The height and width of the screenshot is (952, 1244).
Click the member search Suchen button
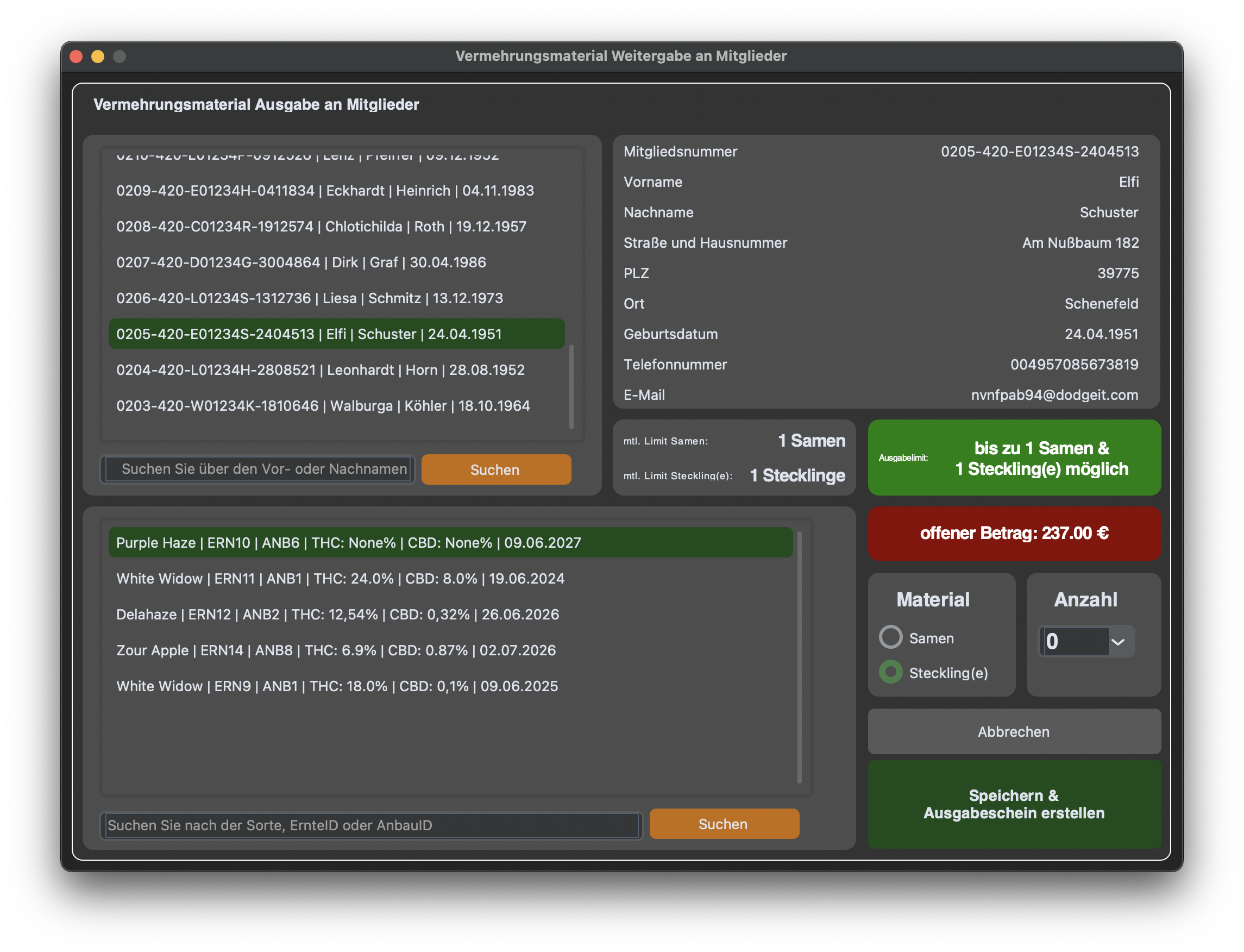tap(495, 469)
